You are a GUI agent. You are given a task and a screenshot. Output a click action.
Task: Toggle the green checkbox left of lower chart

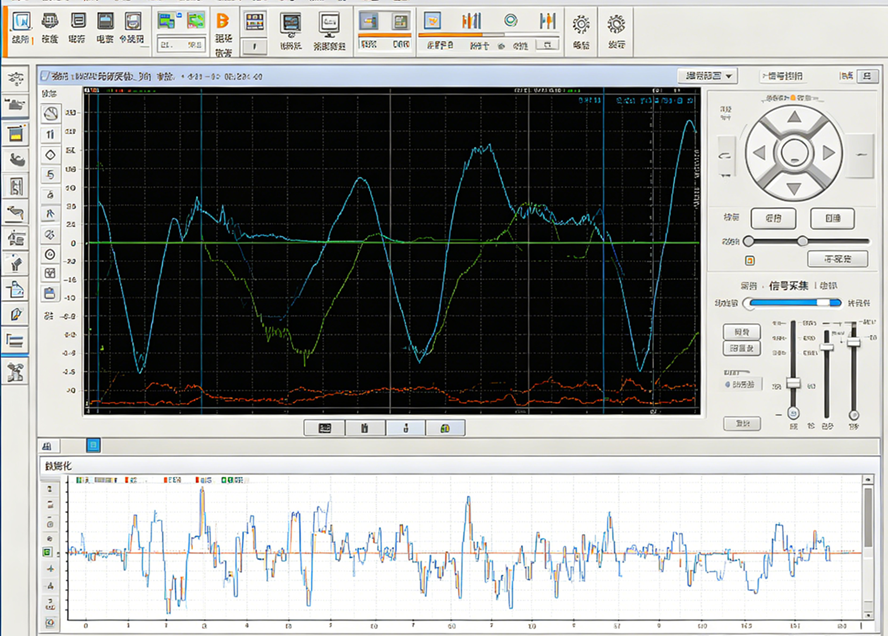click(46, 552)
